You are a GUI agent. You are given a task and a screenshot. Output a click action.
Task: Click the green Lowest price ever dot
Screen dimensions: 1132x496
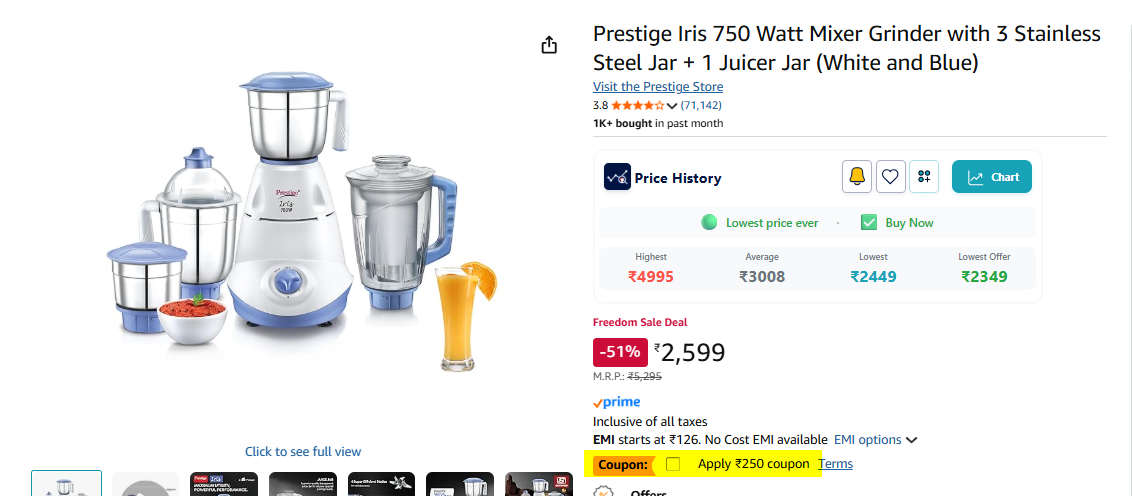tap(709, 222)
